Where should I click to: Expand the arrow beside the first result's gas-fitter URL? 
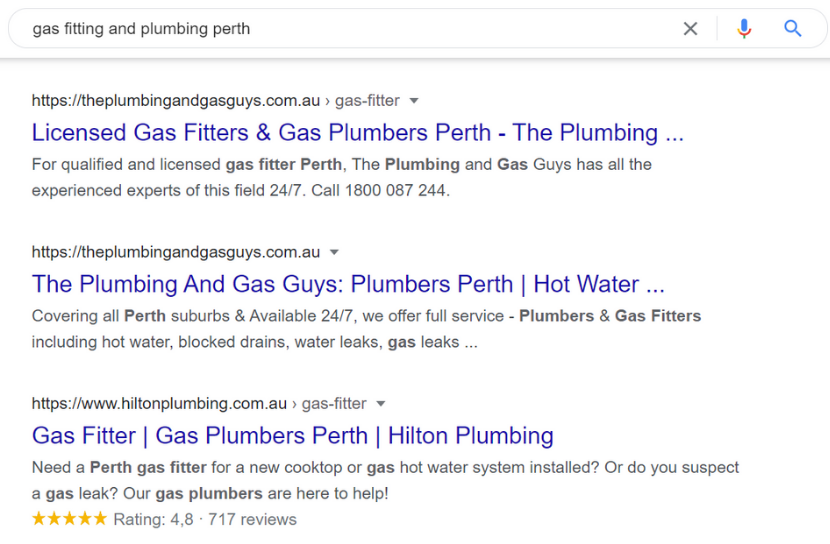point(414,101)
